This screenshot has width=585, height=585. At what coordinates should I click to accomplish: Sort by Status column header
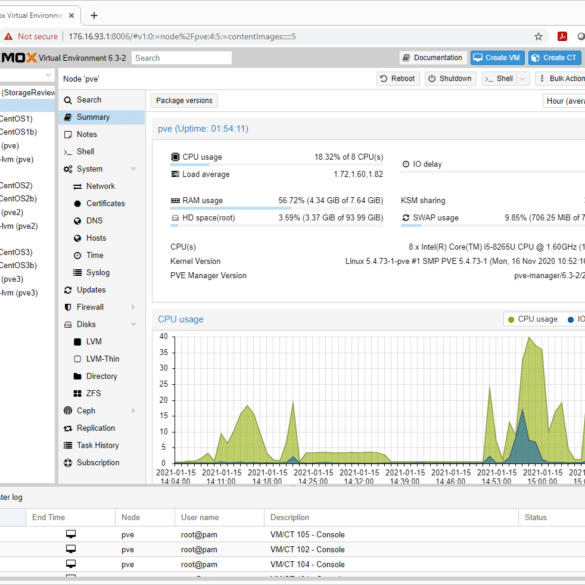(x=552, y=517)
